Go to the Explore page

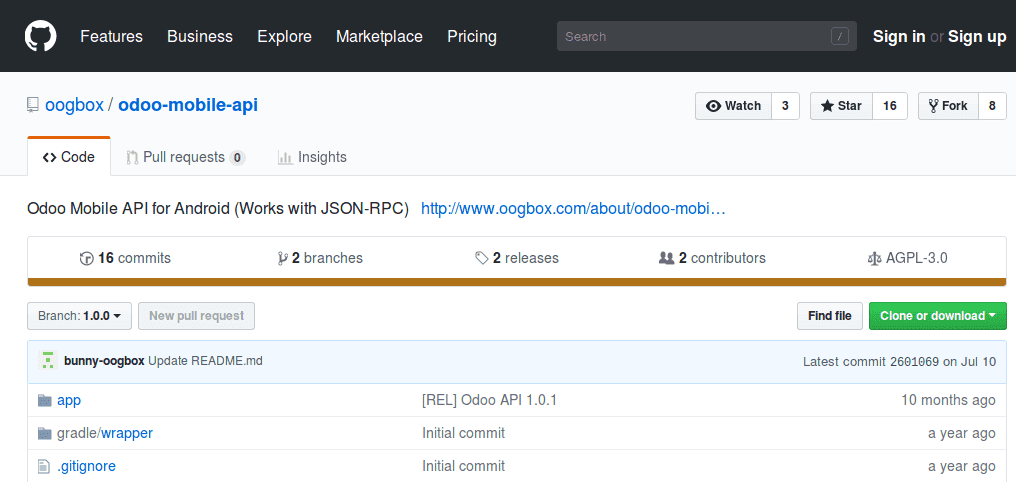(284, 36)
